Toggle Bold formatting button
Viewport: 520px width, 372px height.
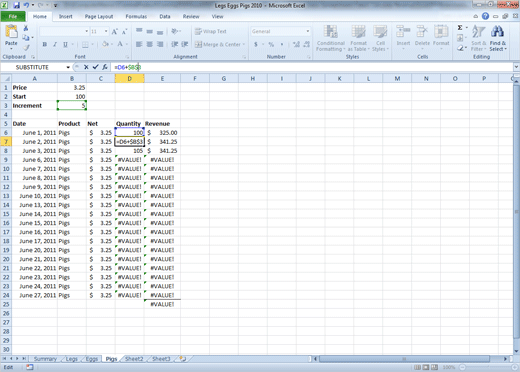45,44
